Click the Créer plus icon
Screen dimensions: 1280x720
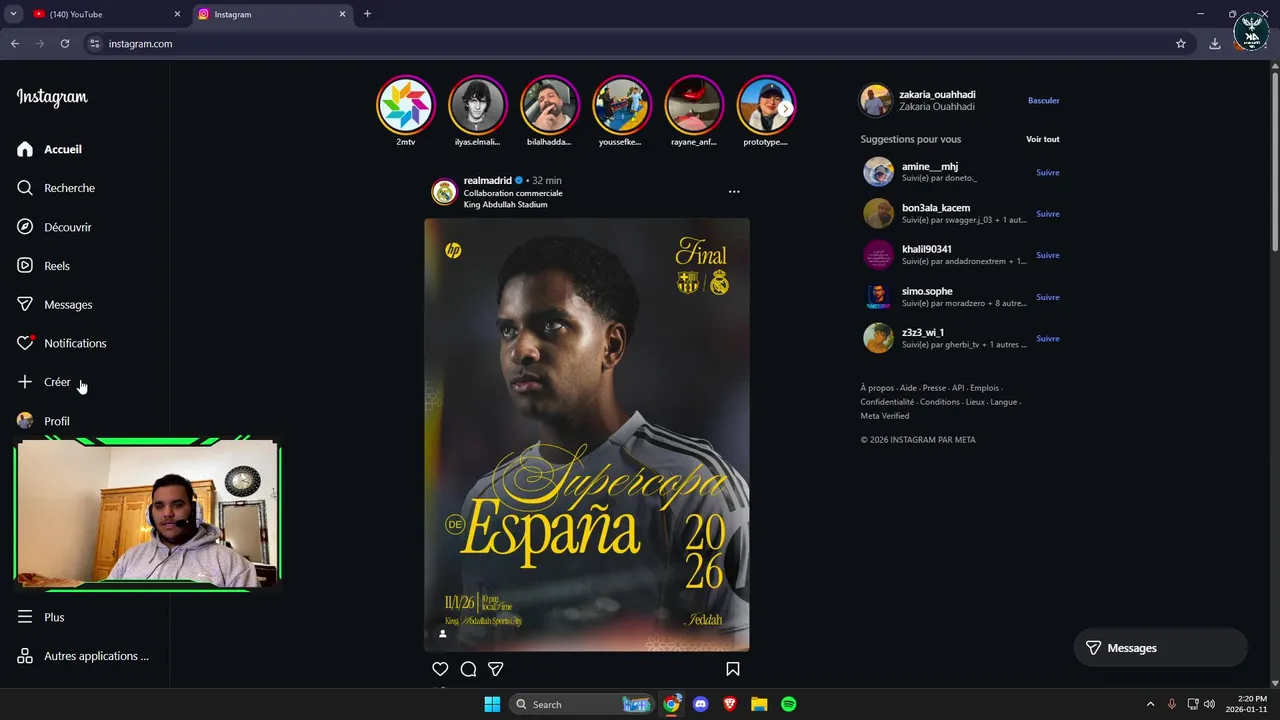tap(25, 382)
